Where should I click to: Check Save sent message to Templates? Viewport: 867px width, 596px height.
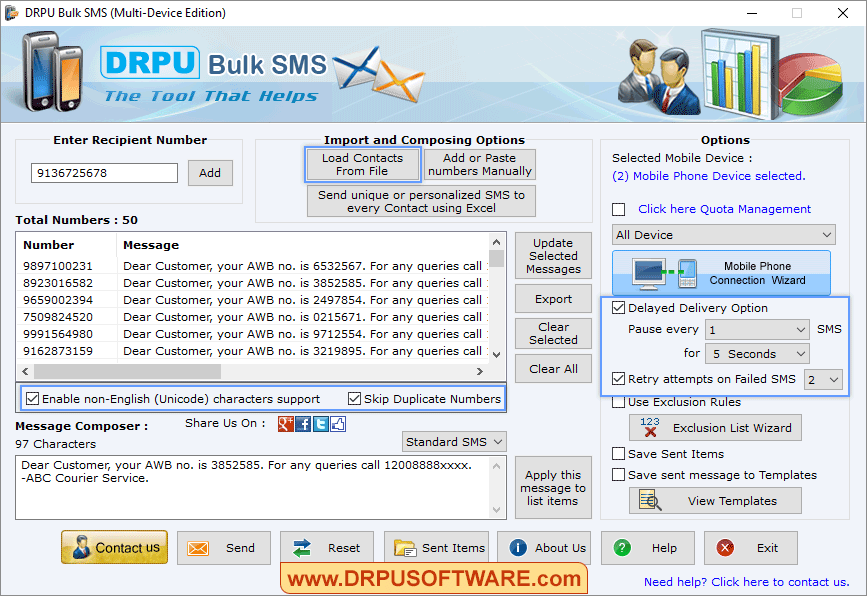click(619, 475)
